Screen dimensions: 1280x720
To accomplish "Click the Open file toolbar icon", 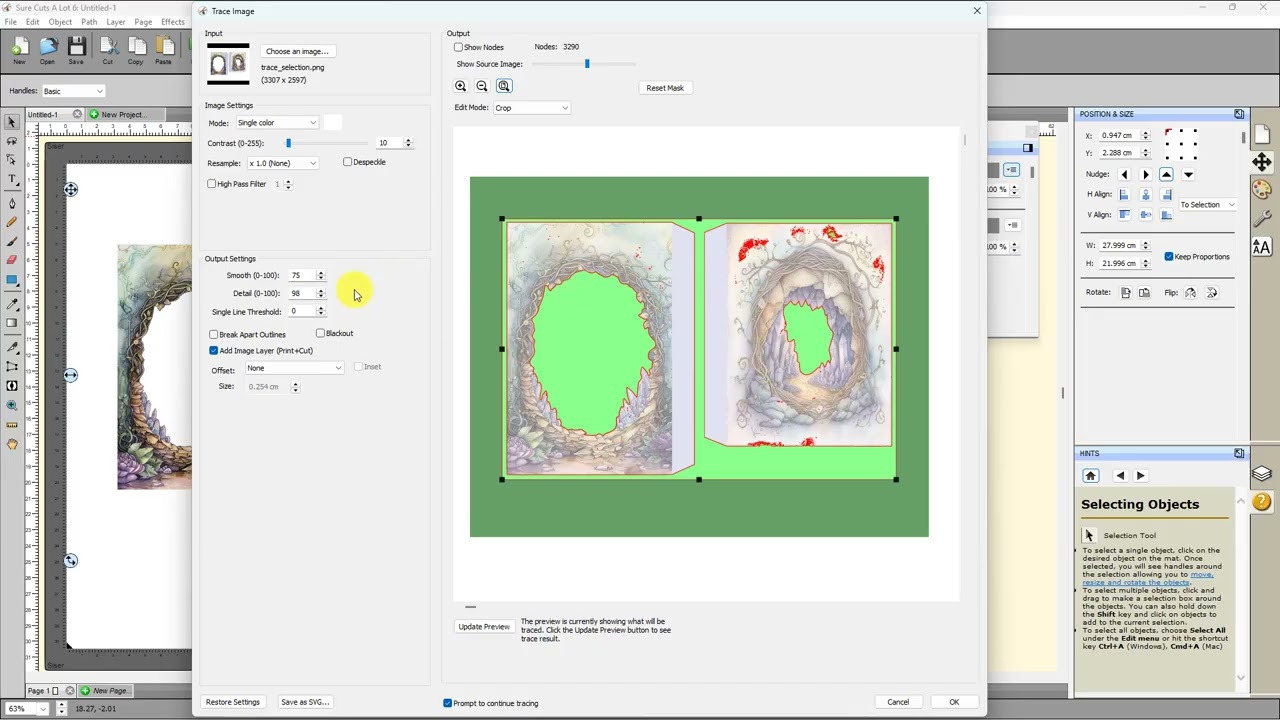I will pos(48,50).
